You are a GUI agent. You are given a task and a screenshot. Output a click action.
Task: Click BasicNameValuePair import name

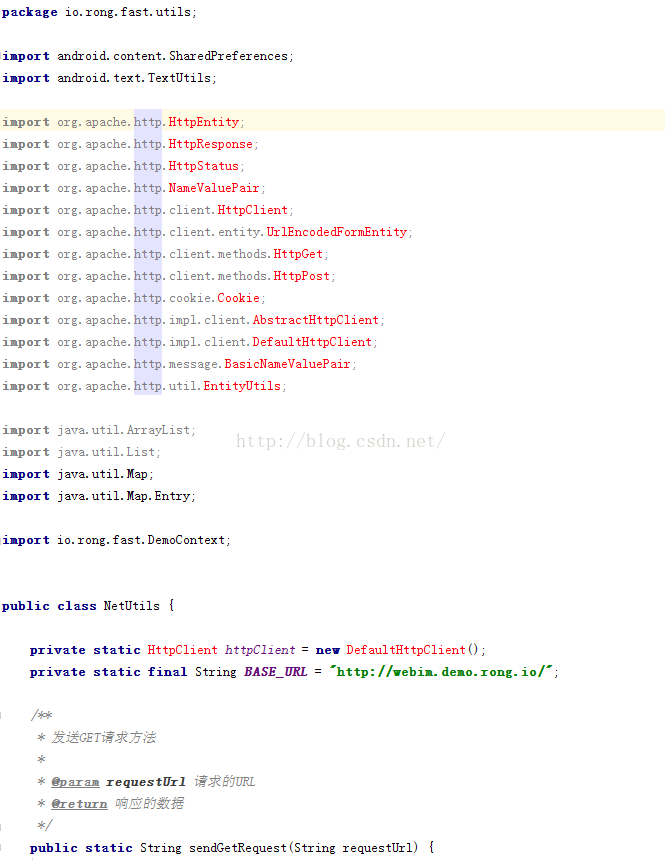[287, 364]
